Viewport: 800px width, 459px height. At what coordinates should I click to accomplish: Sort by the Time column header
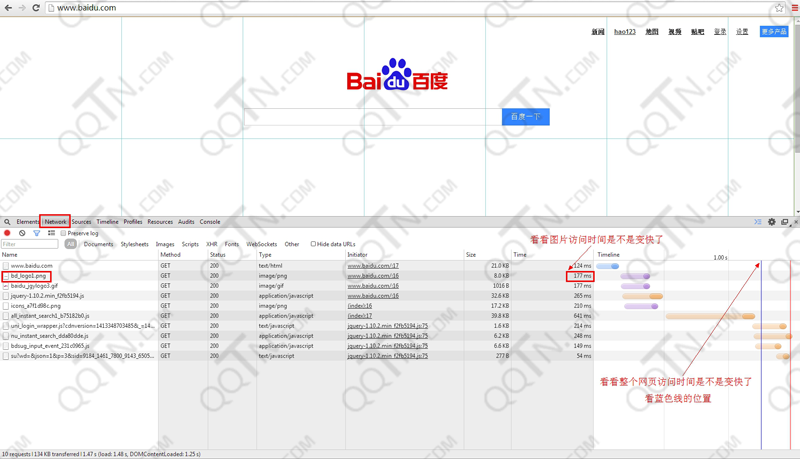click(x=553, y=254)
